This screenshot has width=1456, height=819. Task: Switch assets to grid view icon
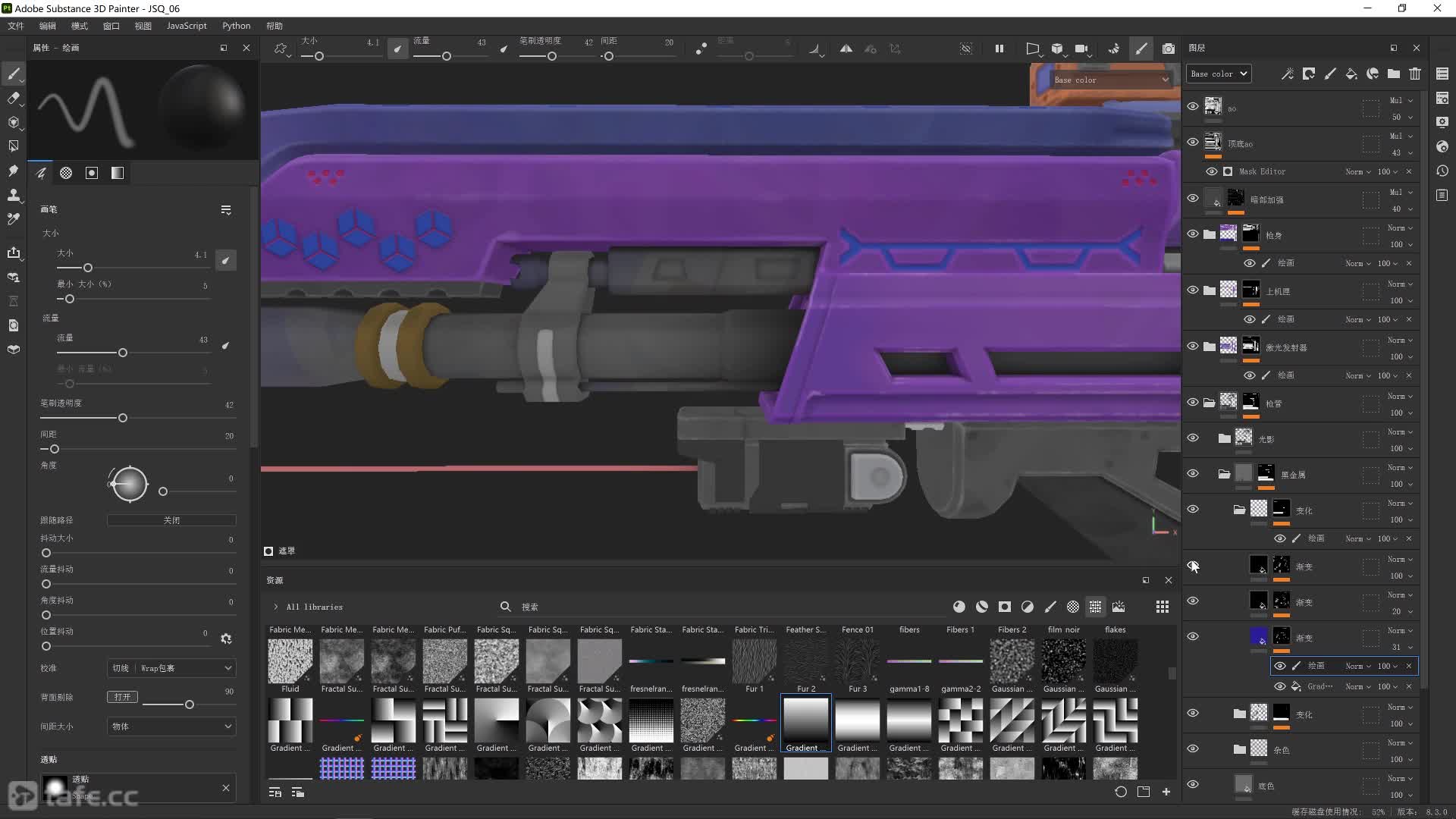pyautogui.click(x=1163, y=607)
